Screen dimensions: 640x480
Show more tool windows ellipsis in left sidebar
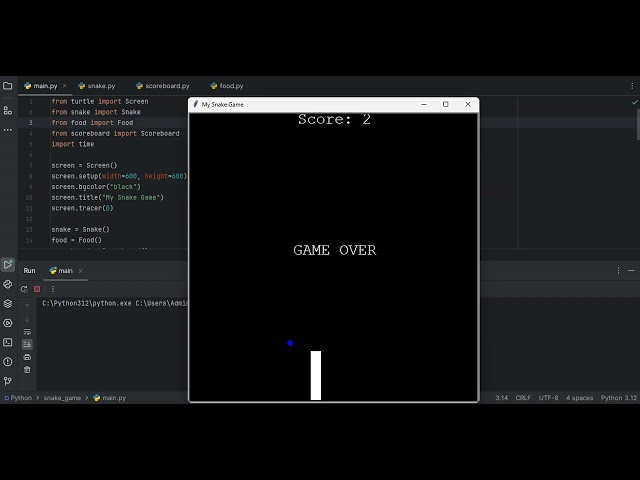[7, 130]
